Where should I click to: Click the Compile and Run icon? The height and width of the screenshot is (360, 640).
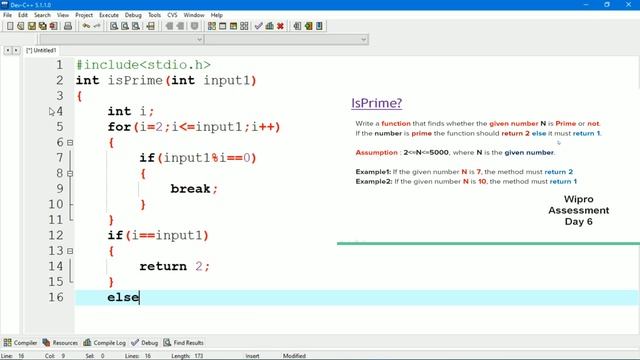[x=233, y=26]
